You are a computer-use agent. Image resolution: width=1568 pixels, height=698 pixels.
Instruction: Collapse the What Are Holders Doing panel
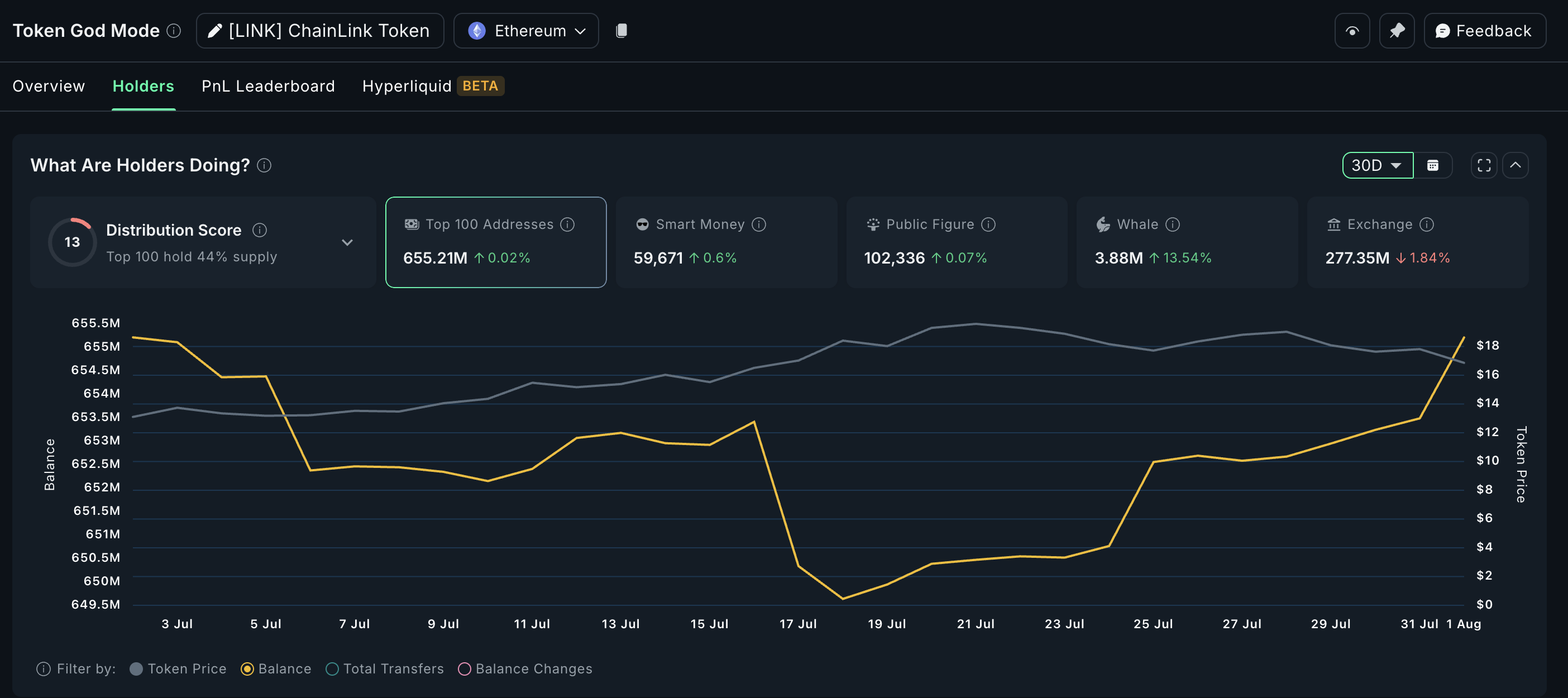tap(1515, 165)
